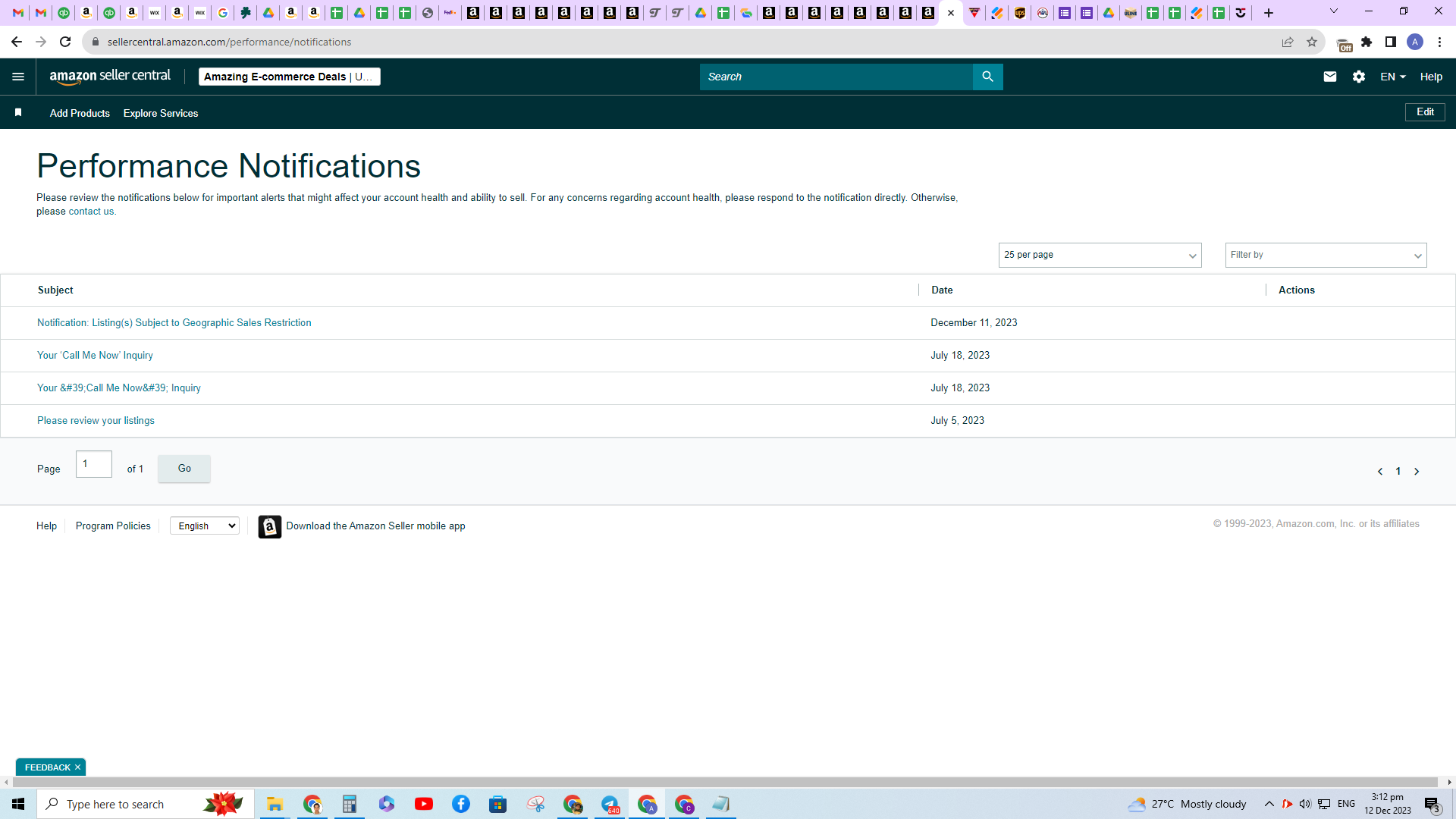Open the weather widget showing 27°C

pos(1187,804)
